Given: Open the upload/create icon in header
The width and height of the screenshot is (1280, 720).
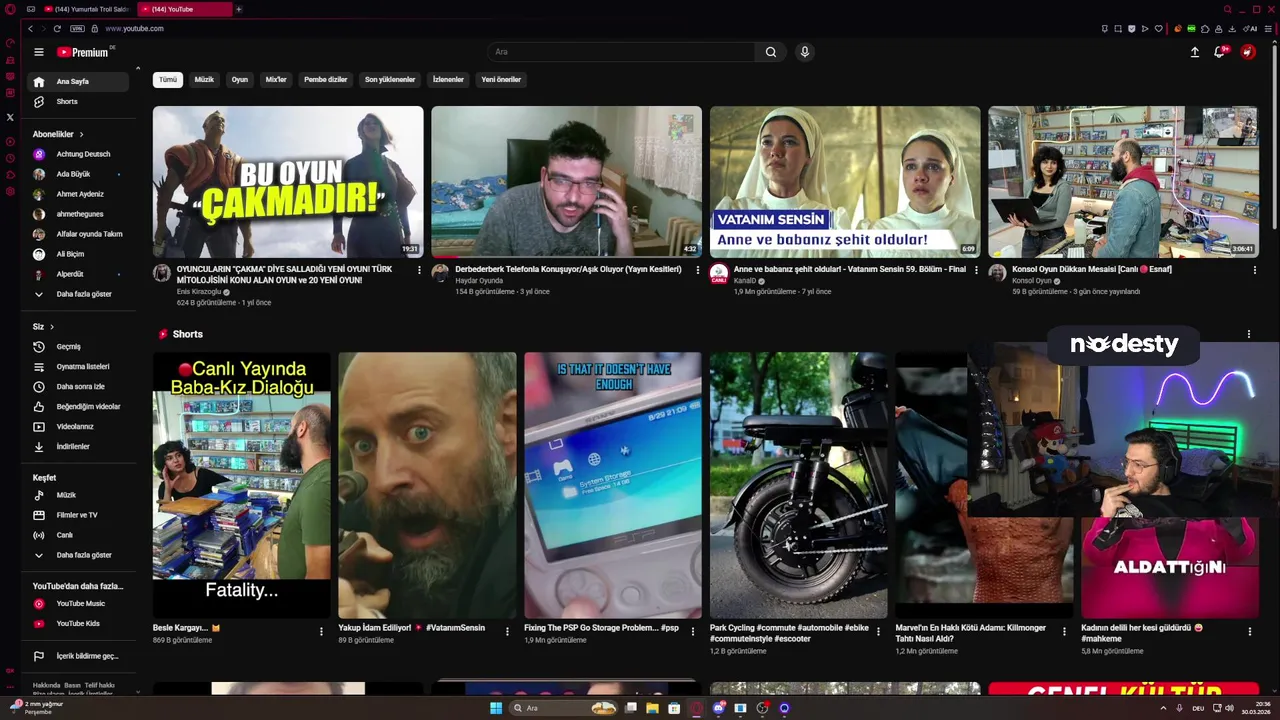Looking at the screenshot, I should click(1194, 52).
